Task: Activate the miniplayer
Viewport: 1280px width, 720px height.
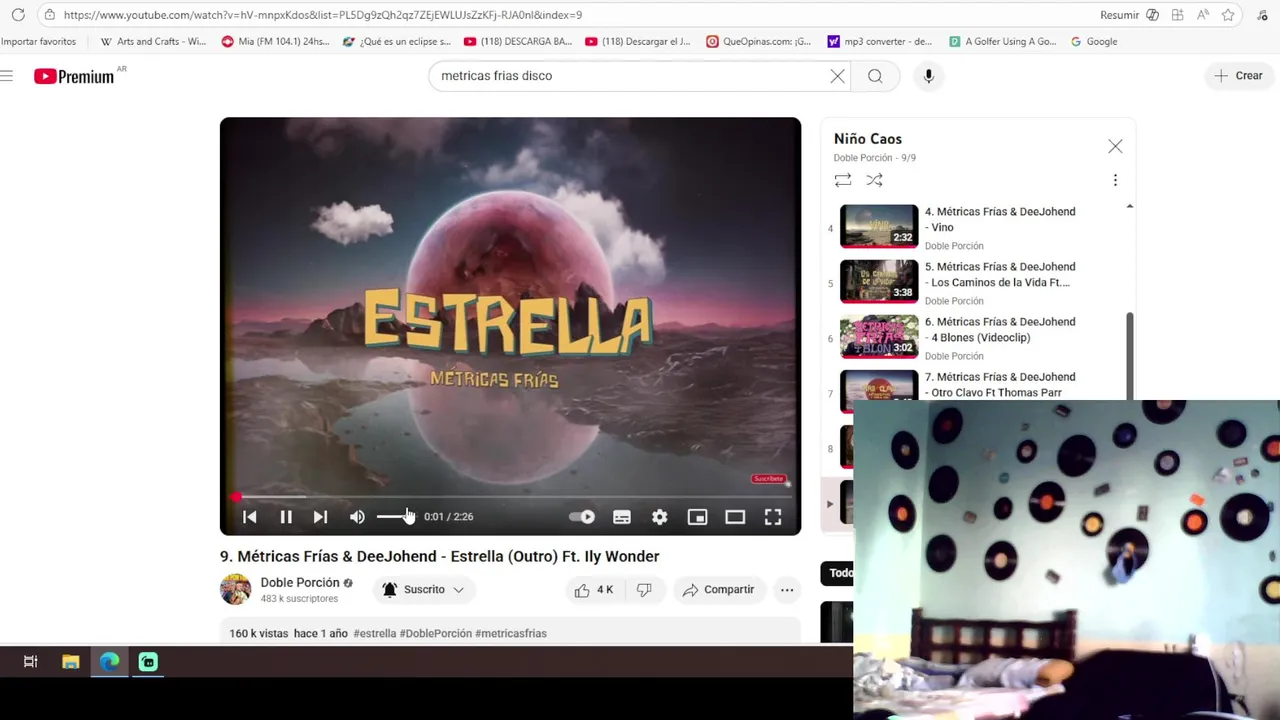Action: 698,517
